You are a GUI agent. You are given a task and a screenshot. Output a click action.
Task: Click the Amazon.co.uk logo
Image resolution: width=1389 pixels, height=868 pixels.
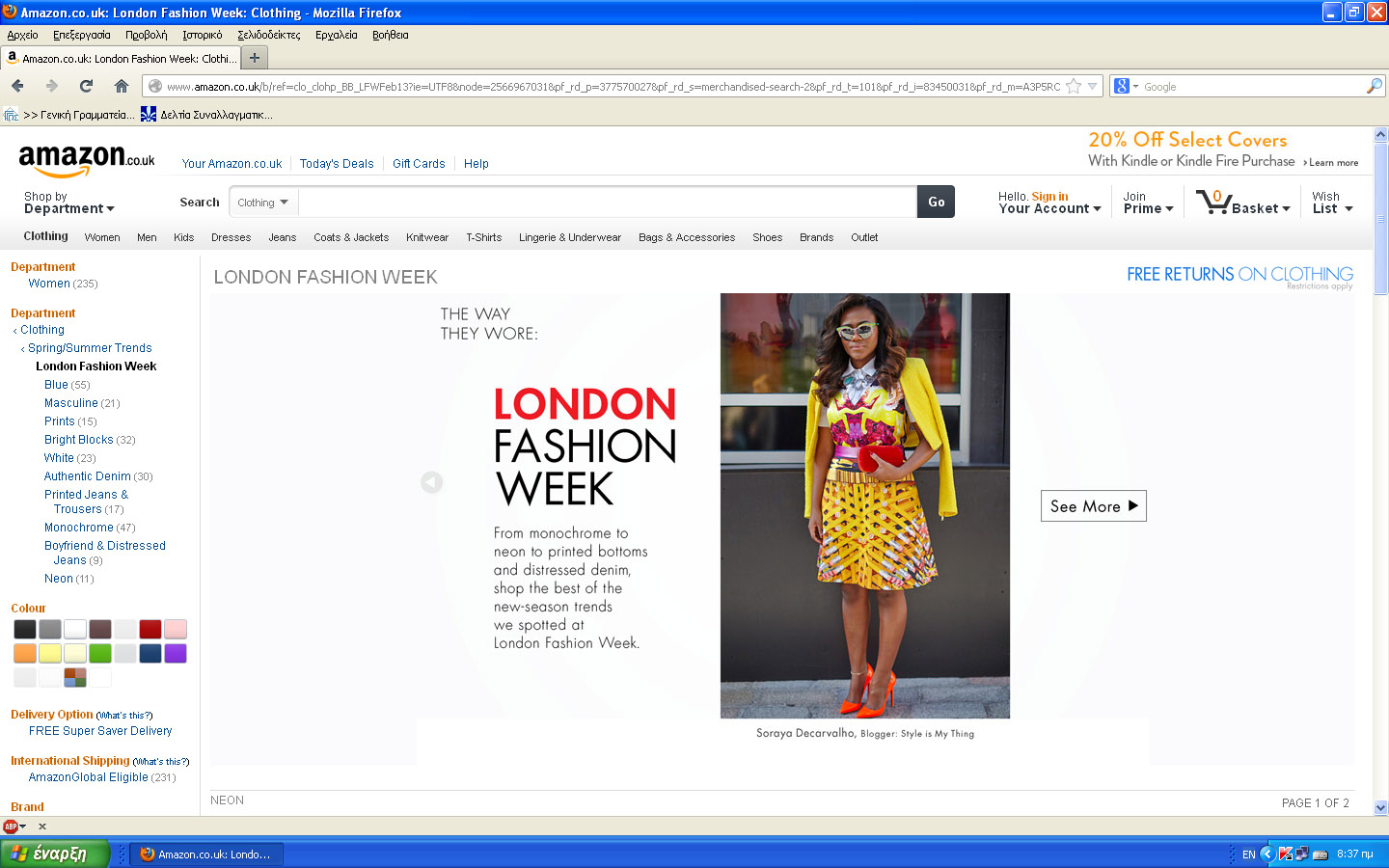tap(87, 159)
